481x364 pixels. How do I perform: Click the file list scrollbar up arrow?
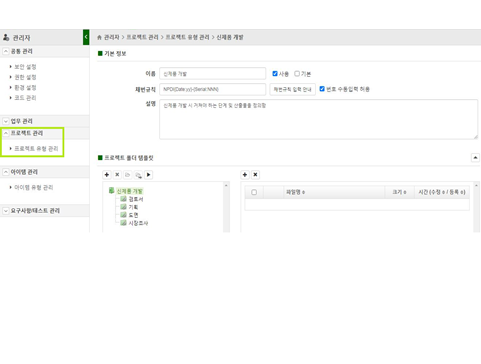476,185
